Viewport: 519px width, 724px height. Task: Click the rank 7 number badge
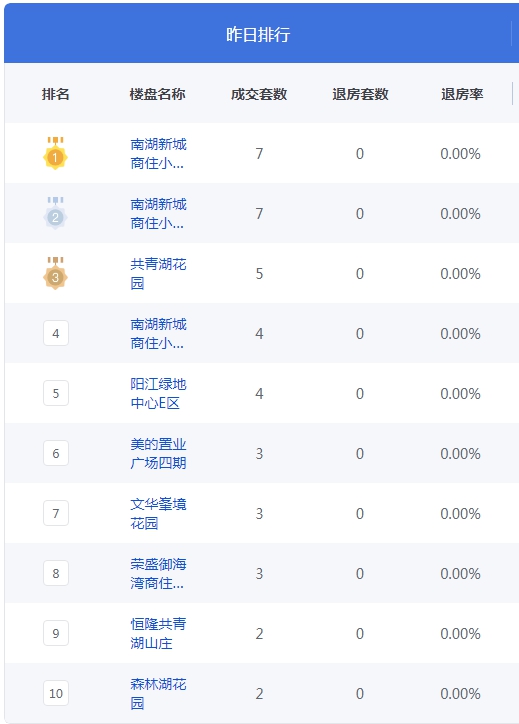56,513
